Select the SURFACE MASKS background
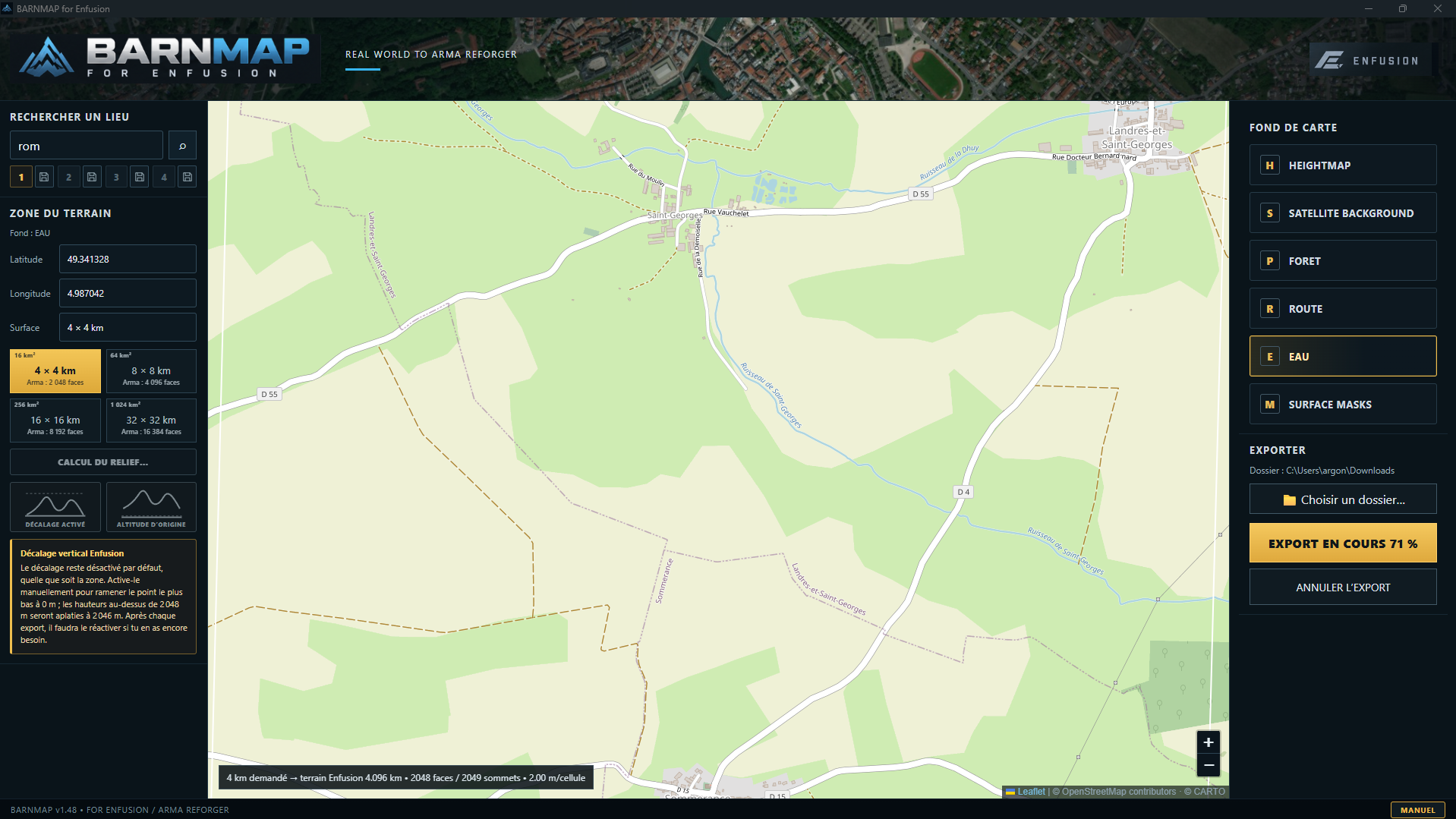Screen dimensions: 1456x819 tap(1343, 404)
